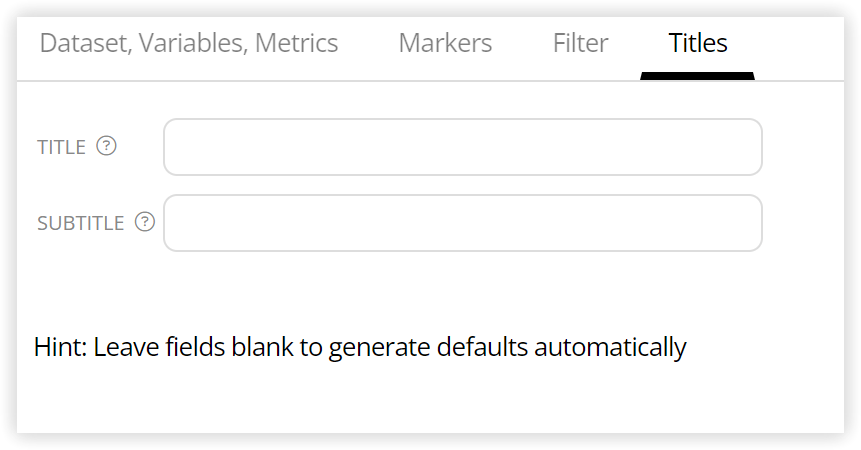The width and height of the screenshot is (861, 450).
Task: Return to dataset and metrics settings tab
Action: 189,43
